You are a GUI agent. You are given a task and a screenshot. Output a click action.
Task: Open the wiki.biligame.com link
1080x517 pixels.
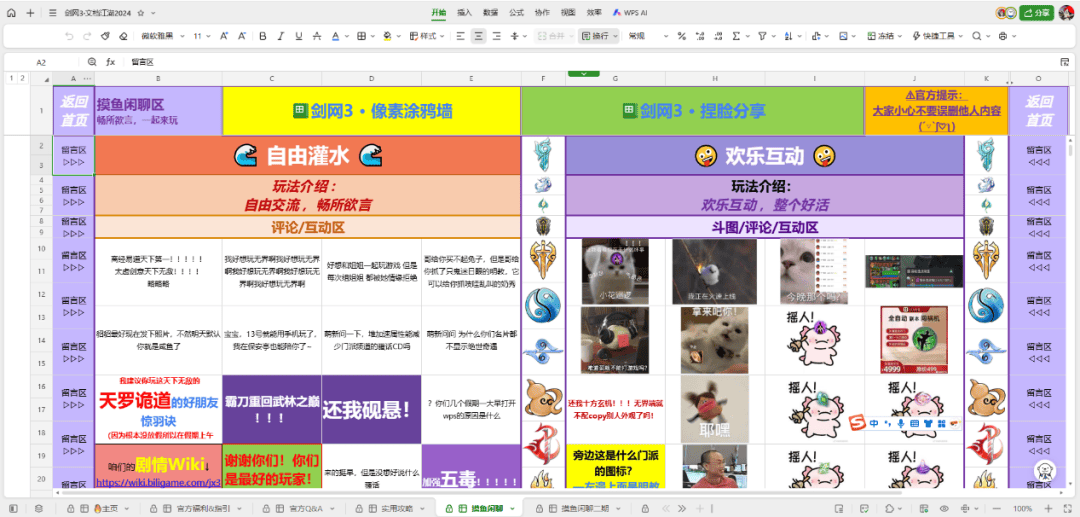tap(158, 483)
